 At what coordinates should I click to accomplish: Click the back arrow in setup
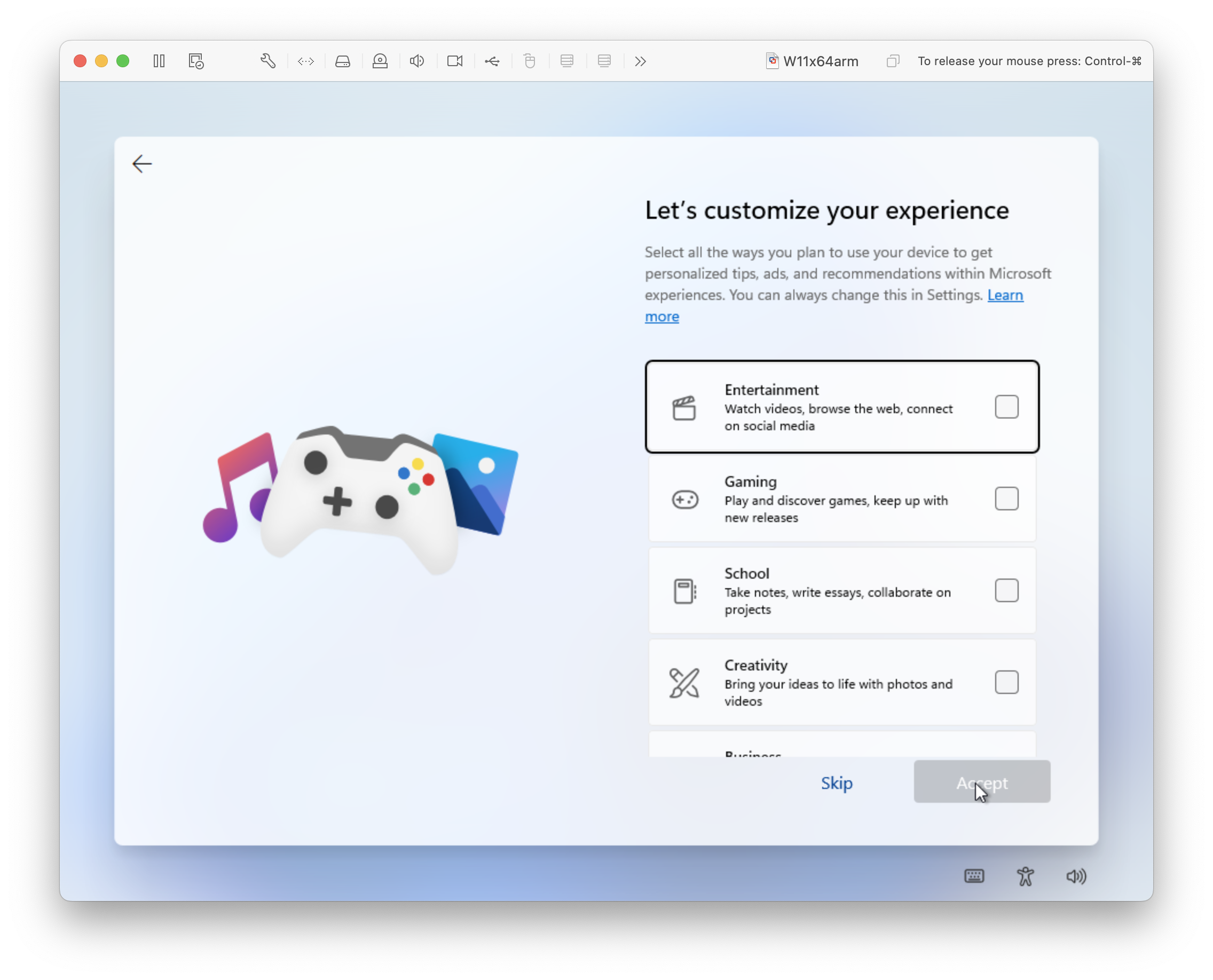[x=141, y=164]
